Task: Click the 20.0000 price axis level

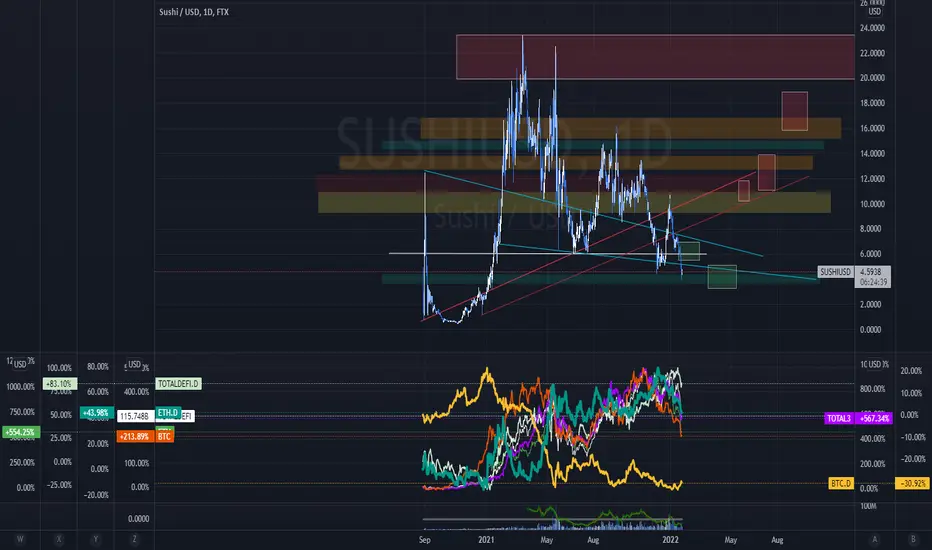Action: pos(873,78)
